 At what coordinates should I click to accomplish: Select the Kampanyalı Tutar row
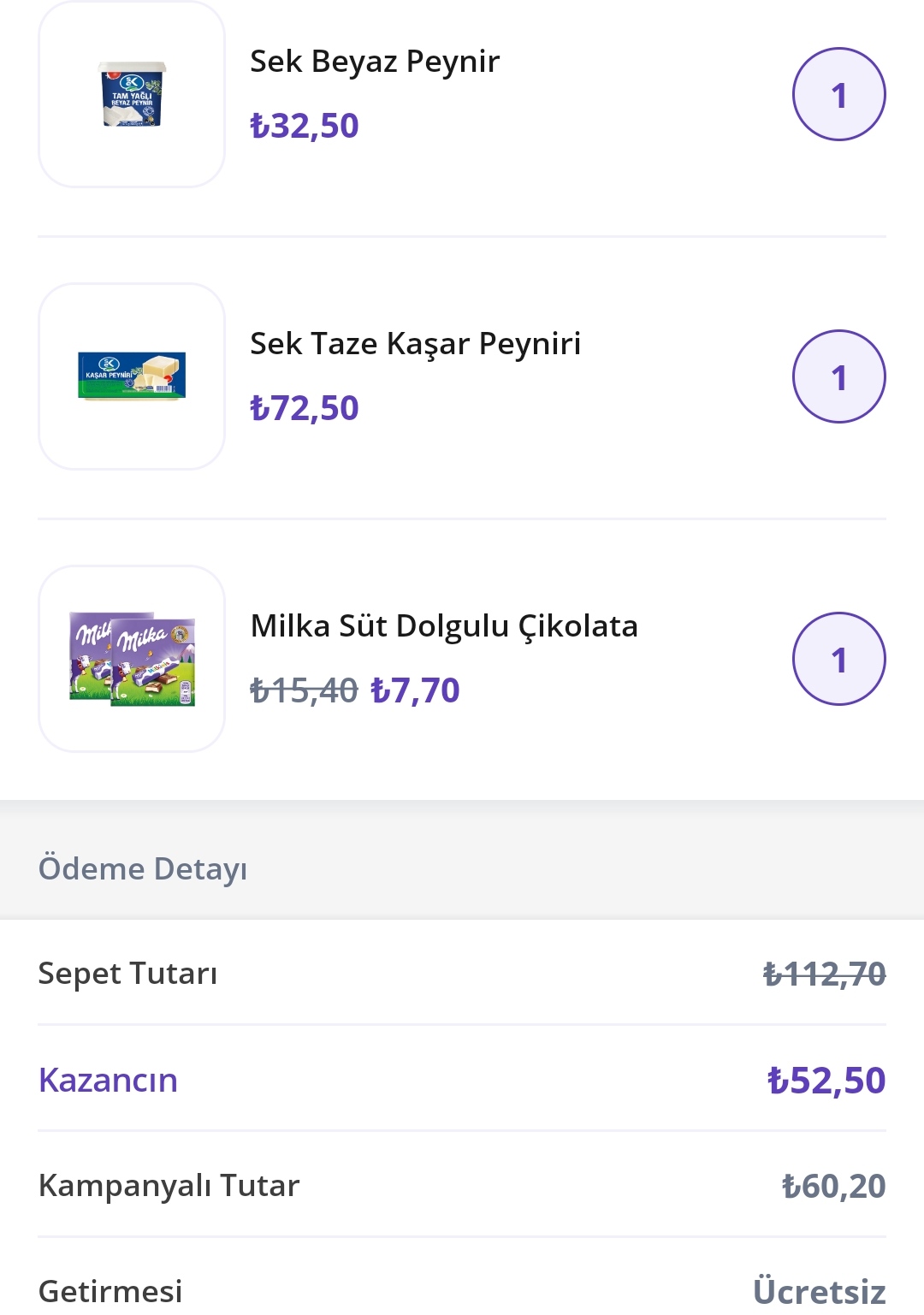click(462, 1186)
